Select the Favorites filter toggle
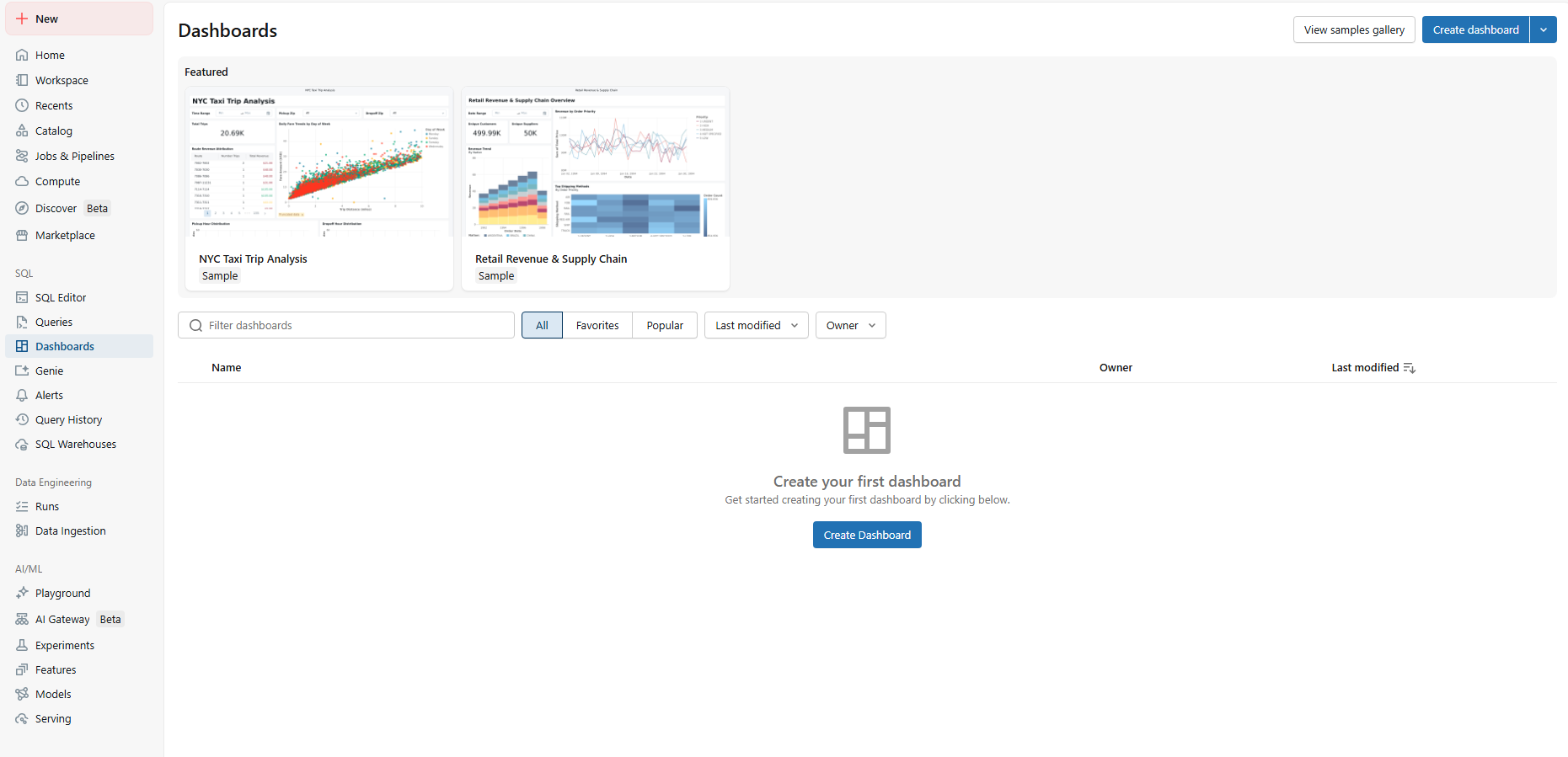This screenshot has width=1568, height=757. tap(597, 325)
